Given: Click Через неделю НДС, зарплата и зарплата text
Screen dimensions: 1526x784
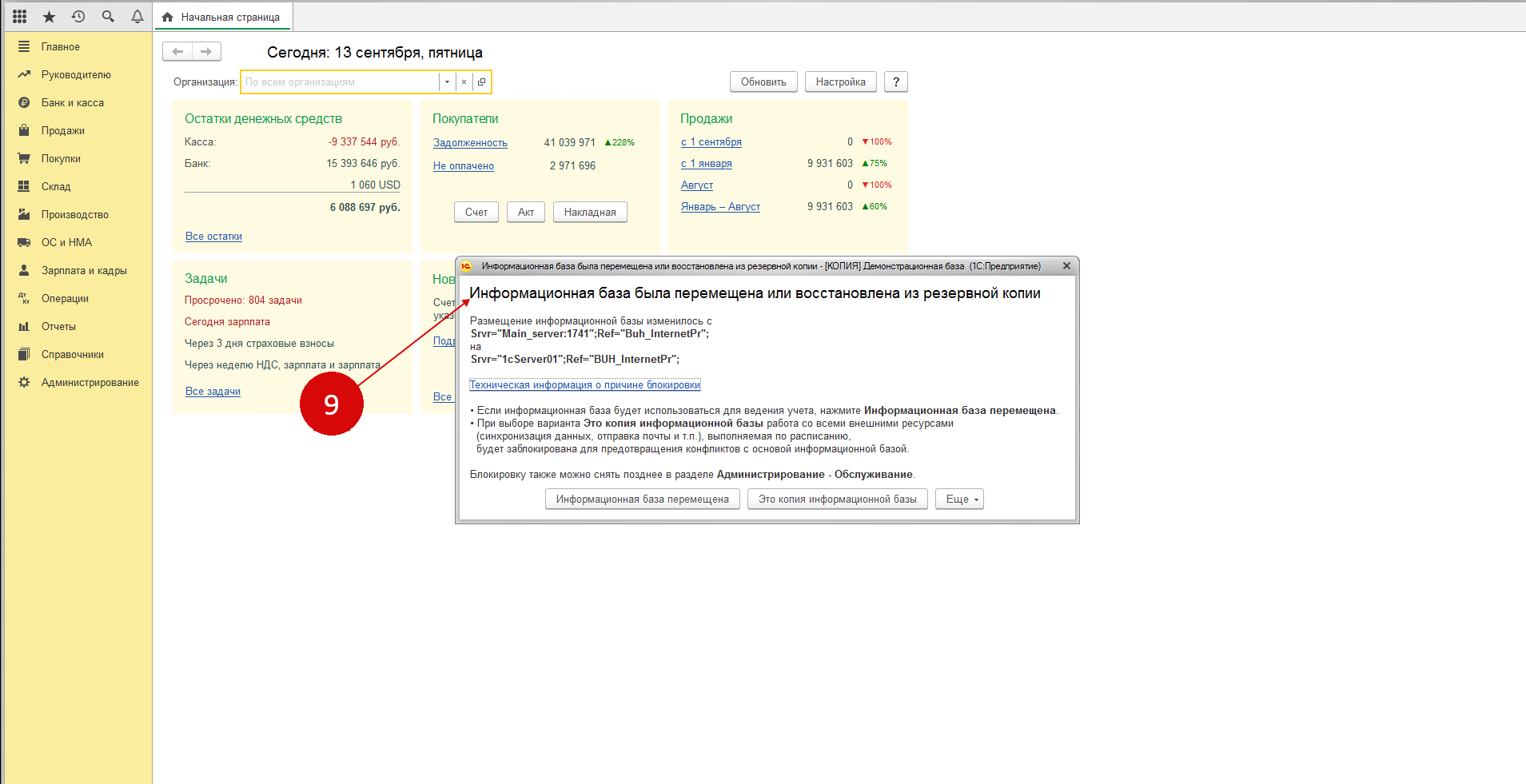Looking at the screenshot, I should tap(282, 364).
